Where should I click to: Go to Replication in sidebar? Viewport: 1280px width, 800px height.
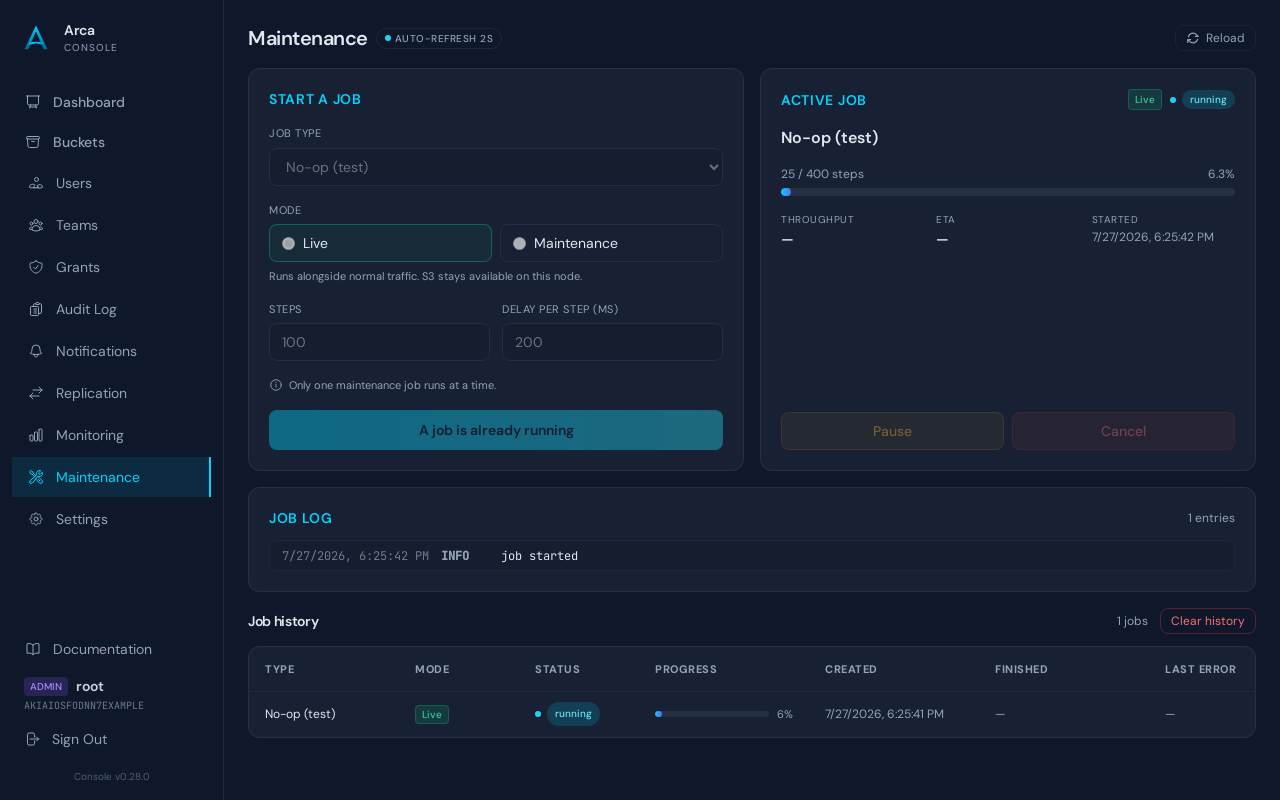coord(111,393)
